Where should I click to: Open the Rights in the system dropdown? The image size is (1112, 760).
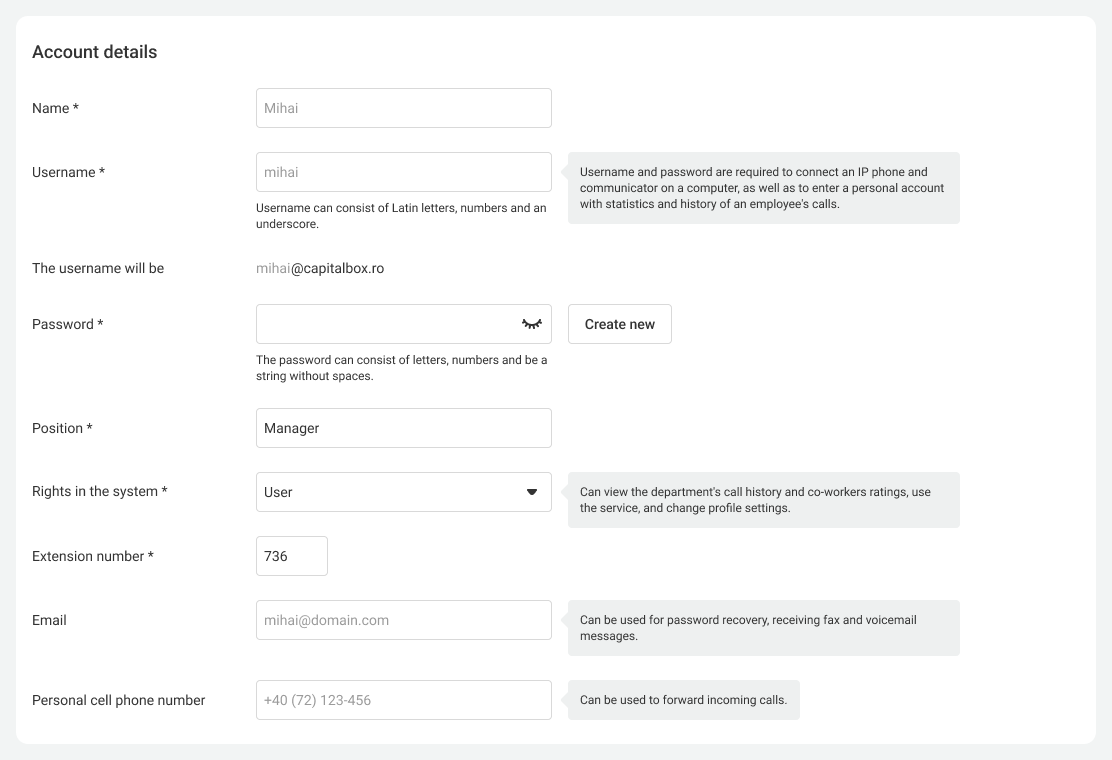click(x=403, y=492)
